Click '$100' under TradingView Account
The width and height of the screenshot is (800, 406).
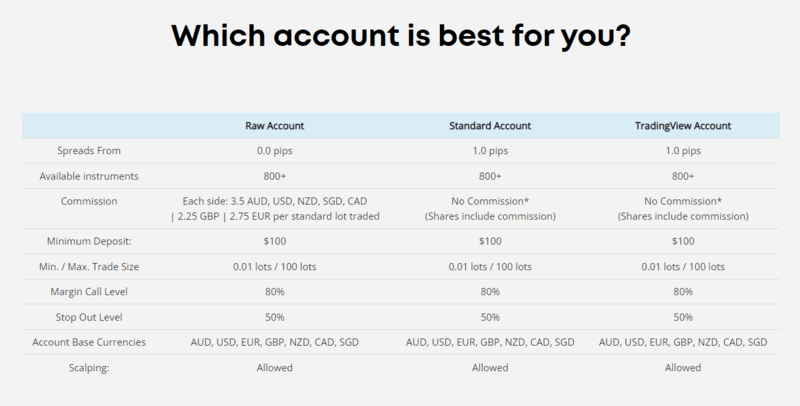(683, 241)
